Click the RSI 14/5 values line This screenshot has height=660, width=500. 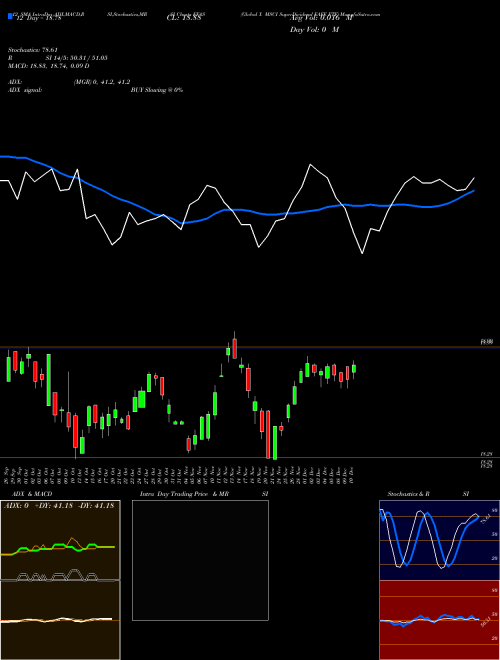pos(58,58)
